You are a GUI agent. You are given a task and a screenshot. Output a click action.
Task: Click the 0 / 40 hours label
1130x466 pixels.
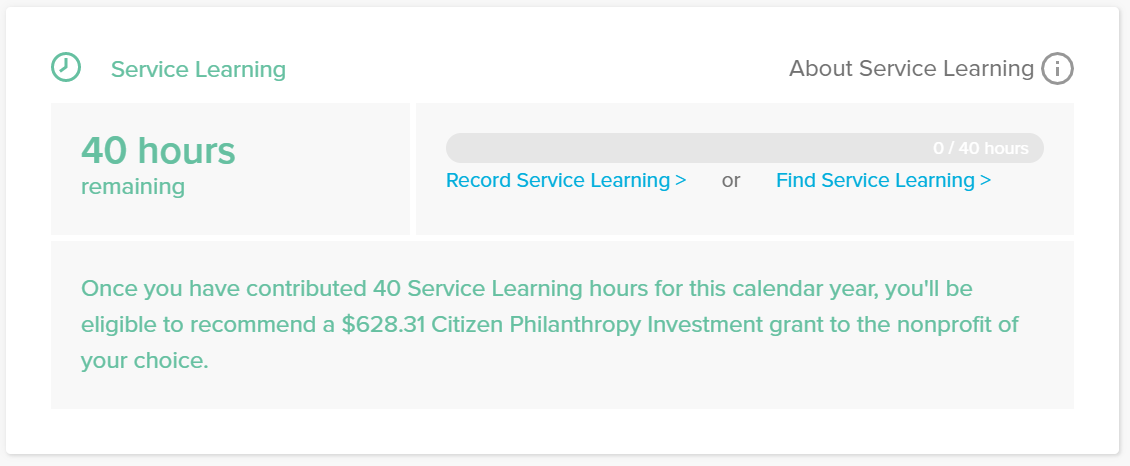tap(980, 148)
